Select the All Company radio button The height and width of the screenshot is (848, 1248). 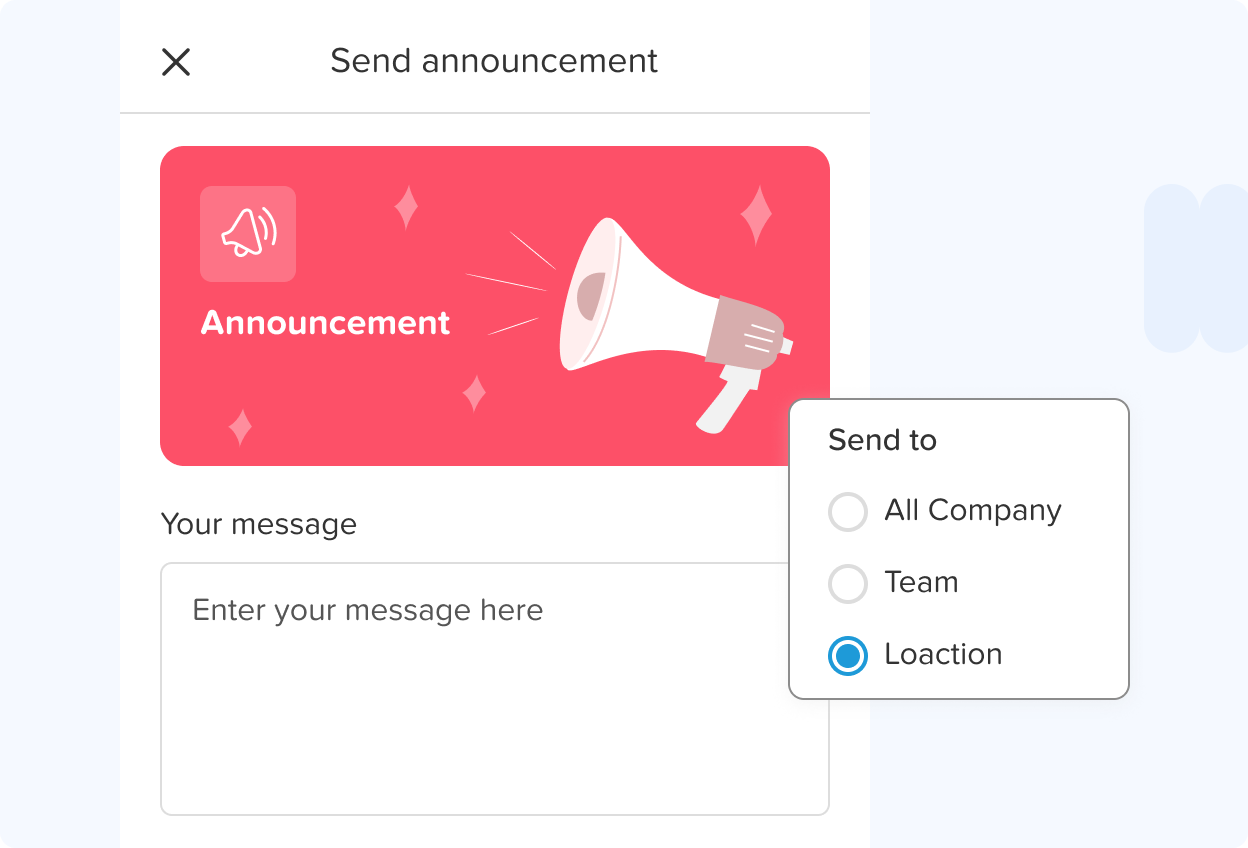point(848,512)
